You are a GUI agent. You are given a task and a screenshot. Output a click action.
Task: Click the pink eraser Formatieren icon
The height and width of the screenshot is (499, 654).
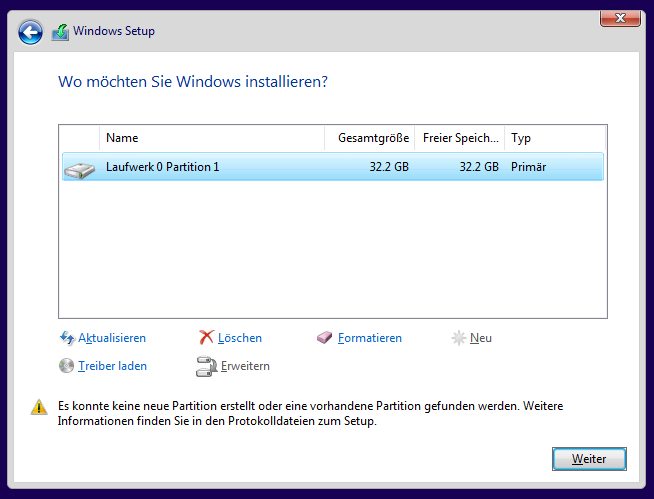[x=324, y=338]
